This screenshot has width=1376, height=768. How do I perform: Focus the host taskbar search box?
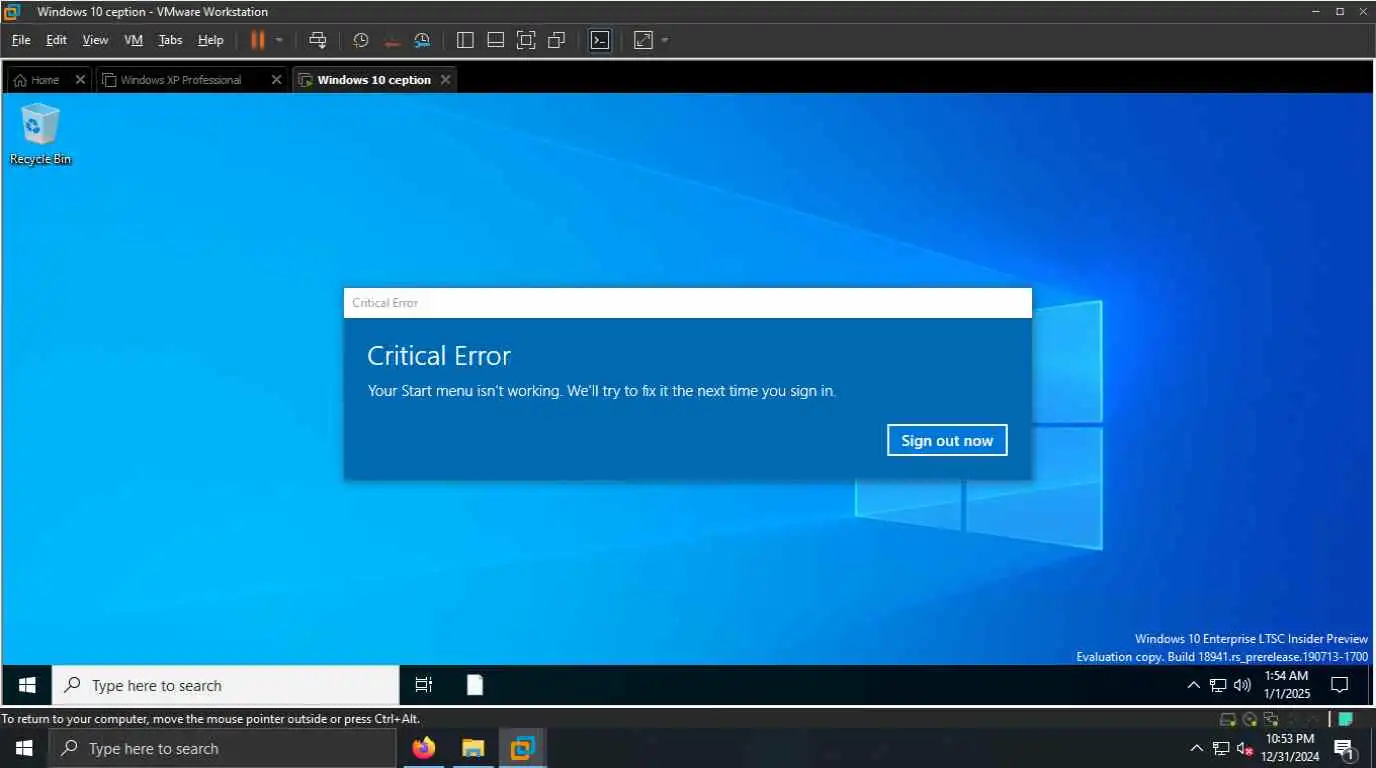(x=222, y=748)
